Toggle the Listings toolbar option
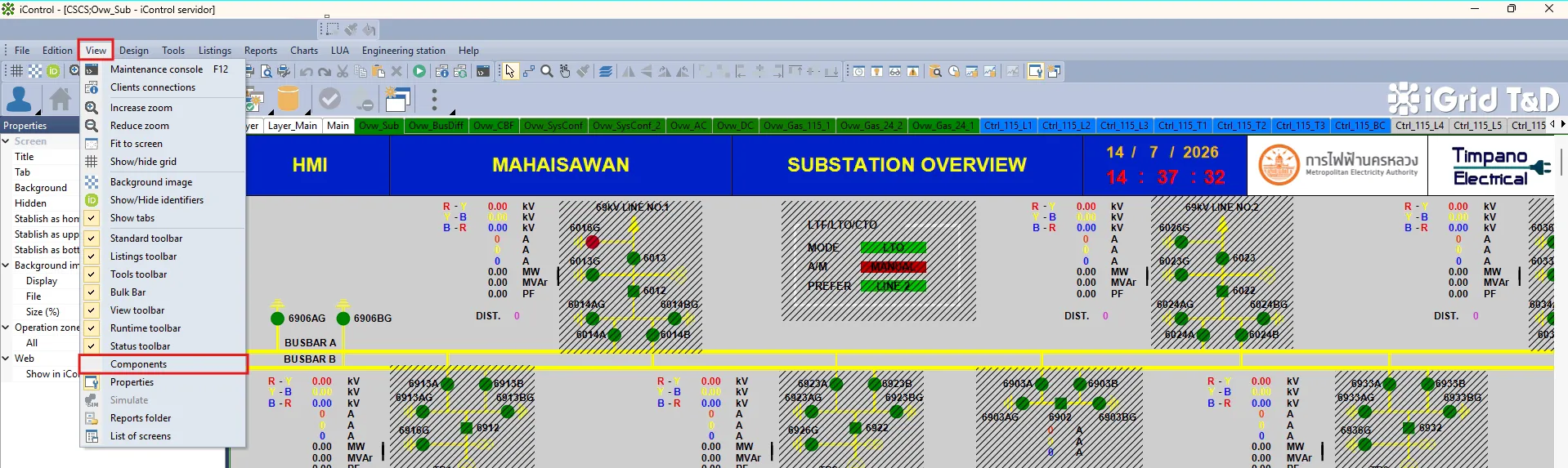This screenshot has height=468, width=1568. click(163, 256)
